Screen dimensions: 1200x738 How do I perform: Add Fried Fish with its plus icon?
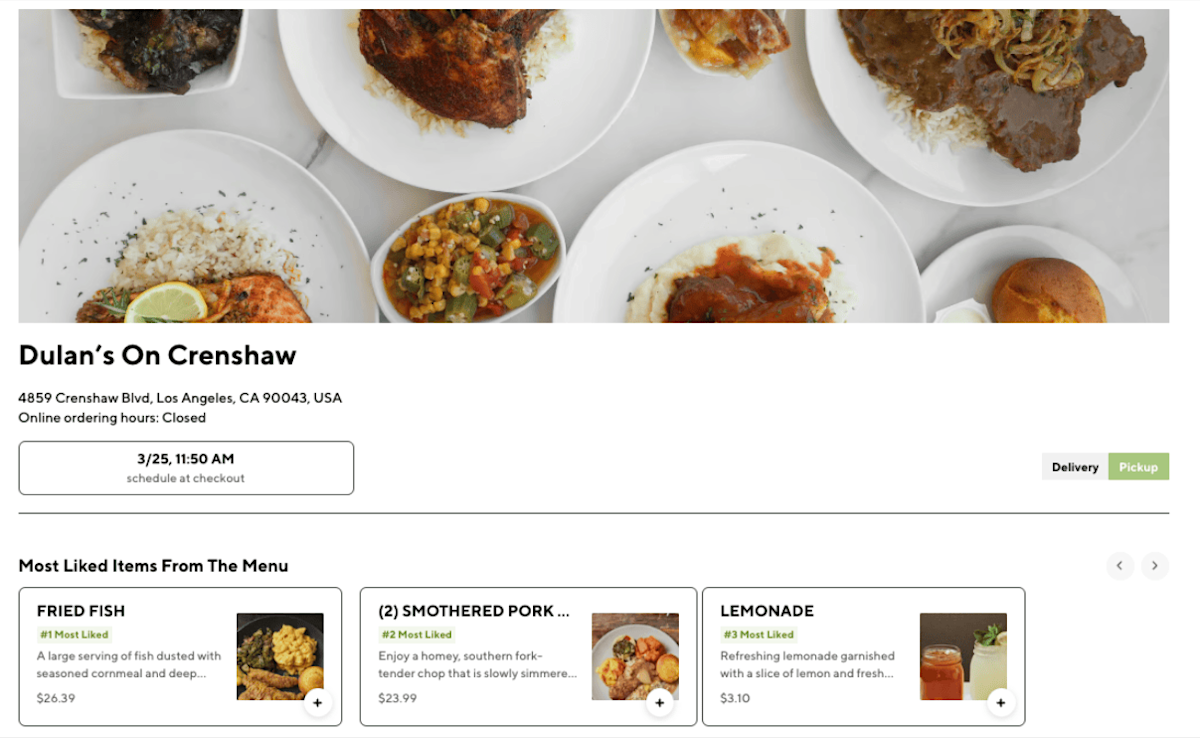point(317,703)
